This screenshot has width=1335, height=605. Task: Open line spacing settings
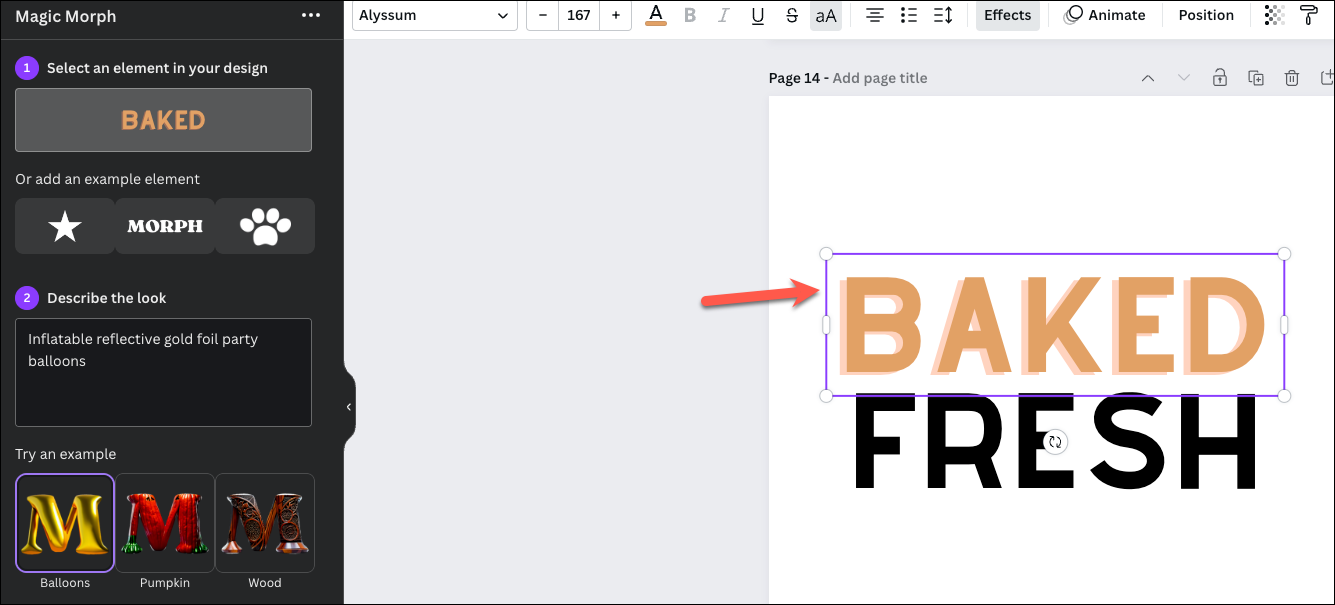click(x=943, y=15)
